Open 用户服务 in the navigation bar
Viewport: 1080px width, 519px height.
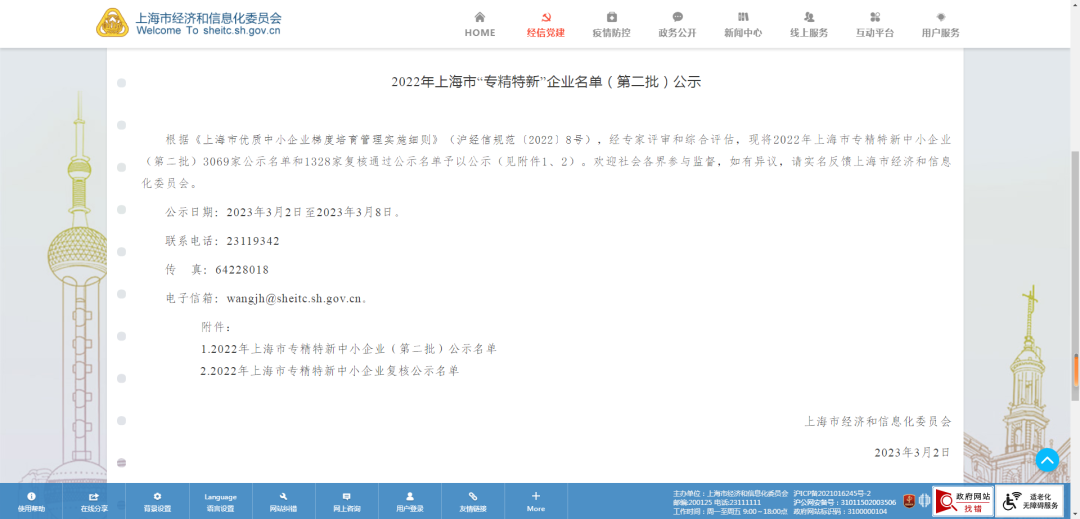click(x=940, y=25)
